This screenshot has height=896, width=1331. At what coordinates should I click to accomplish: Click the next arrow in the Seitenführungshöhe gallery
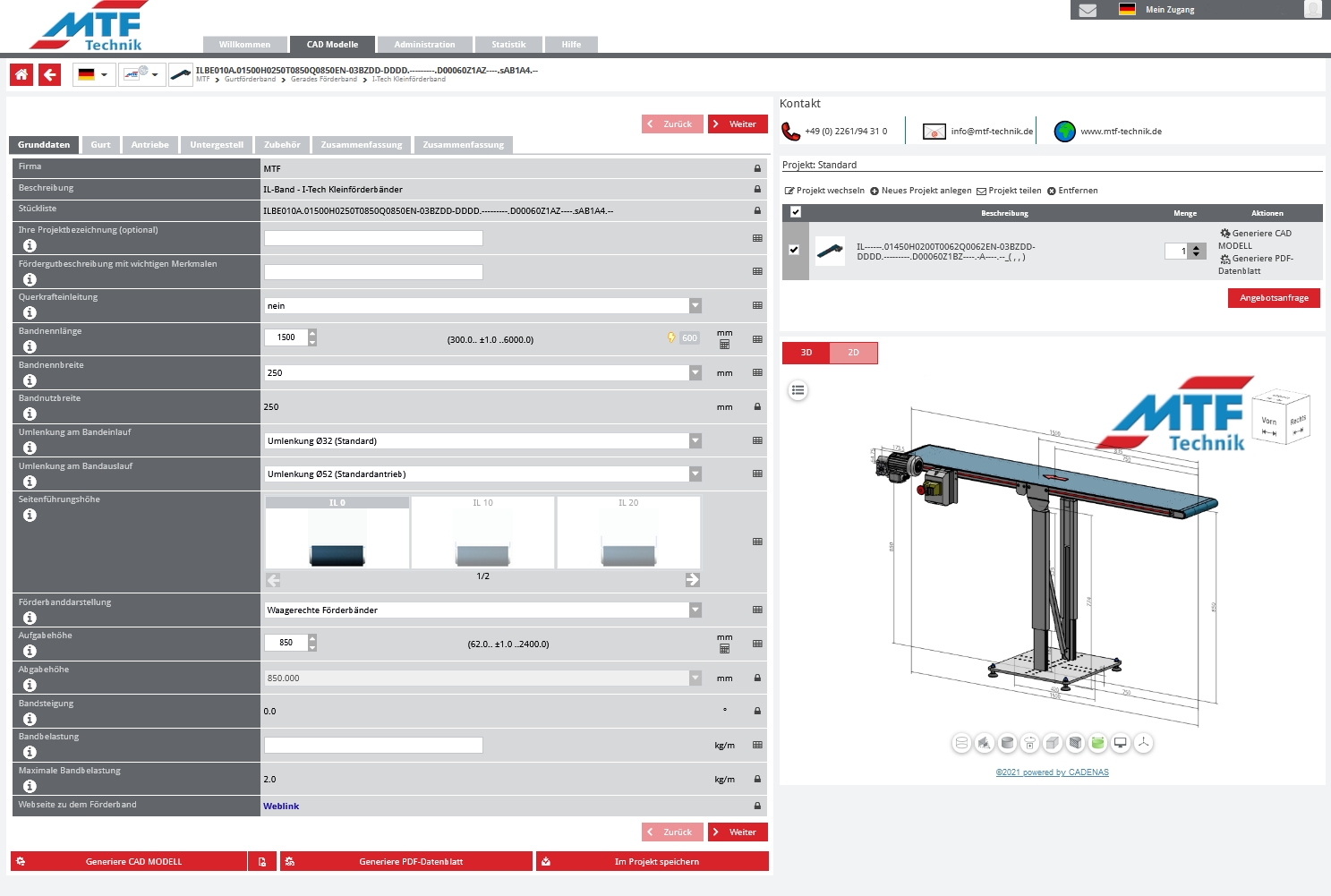pos(693,580)
